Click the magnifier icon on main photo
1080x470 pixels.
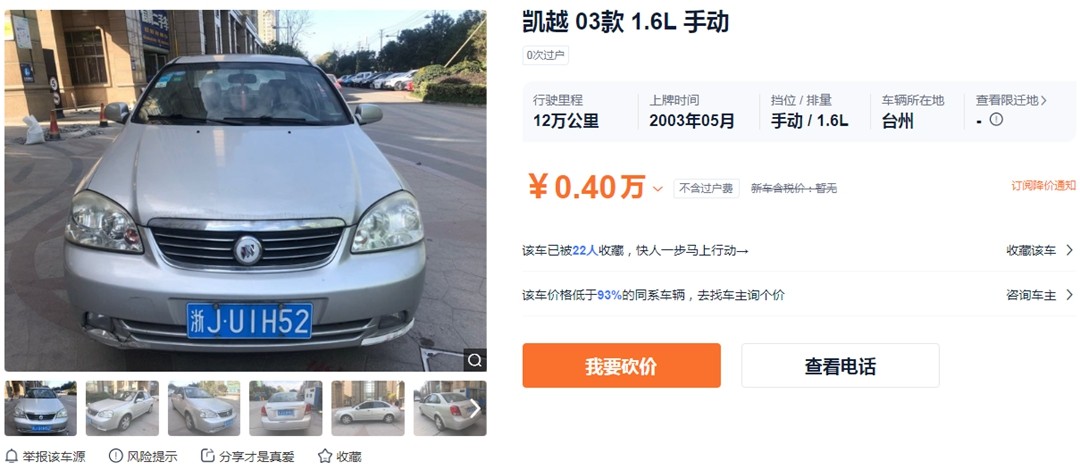(x=475, y=360)
